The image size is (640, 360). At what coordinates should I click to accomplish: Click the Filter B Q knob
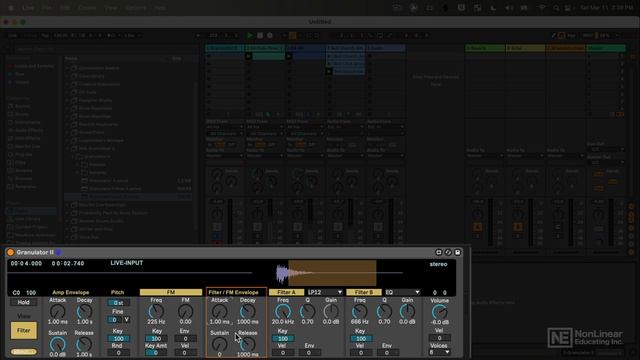click(x=384, y=312)
